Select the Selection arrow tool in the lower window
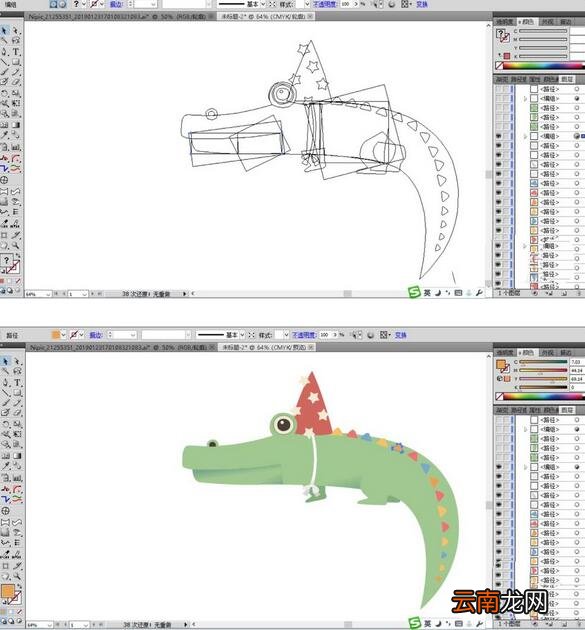 [5, 362]
